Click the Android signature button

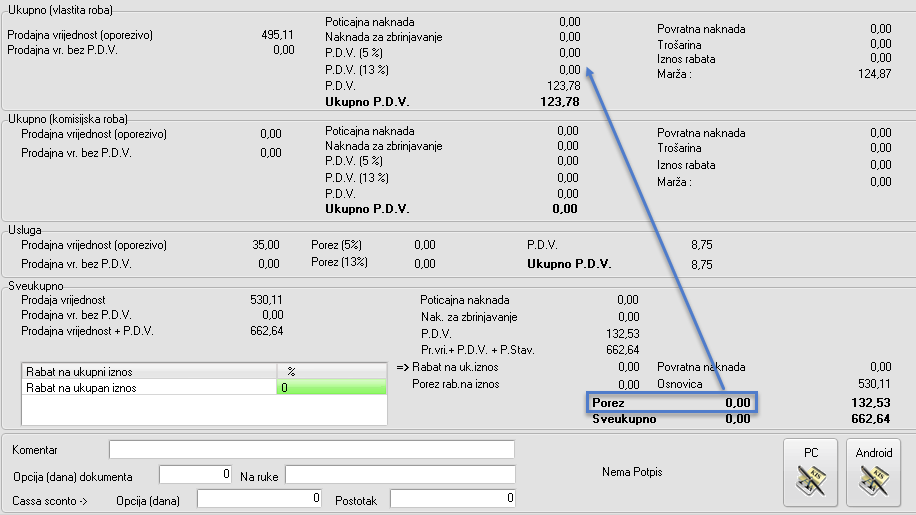click(x=873, y=472)
